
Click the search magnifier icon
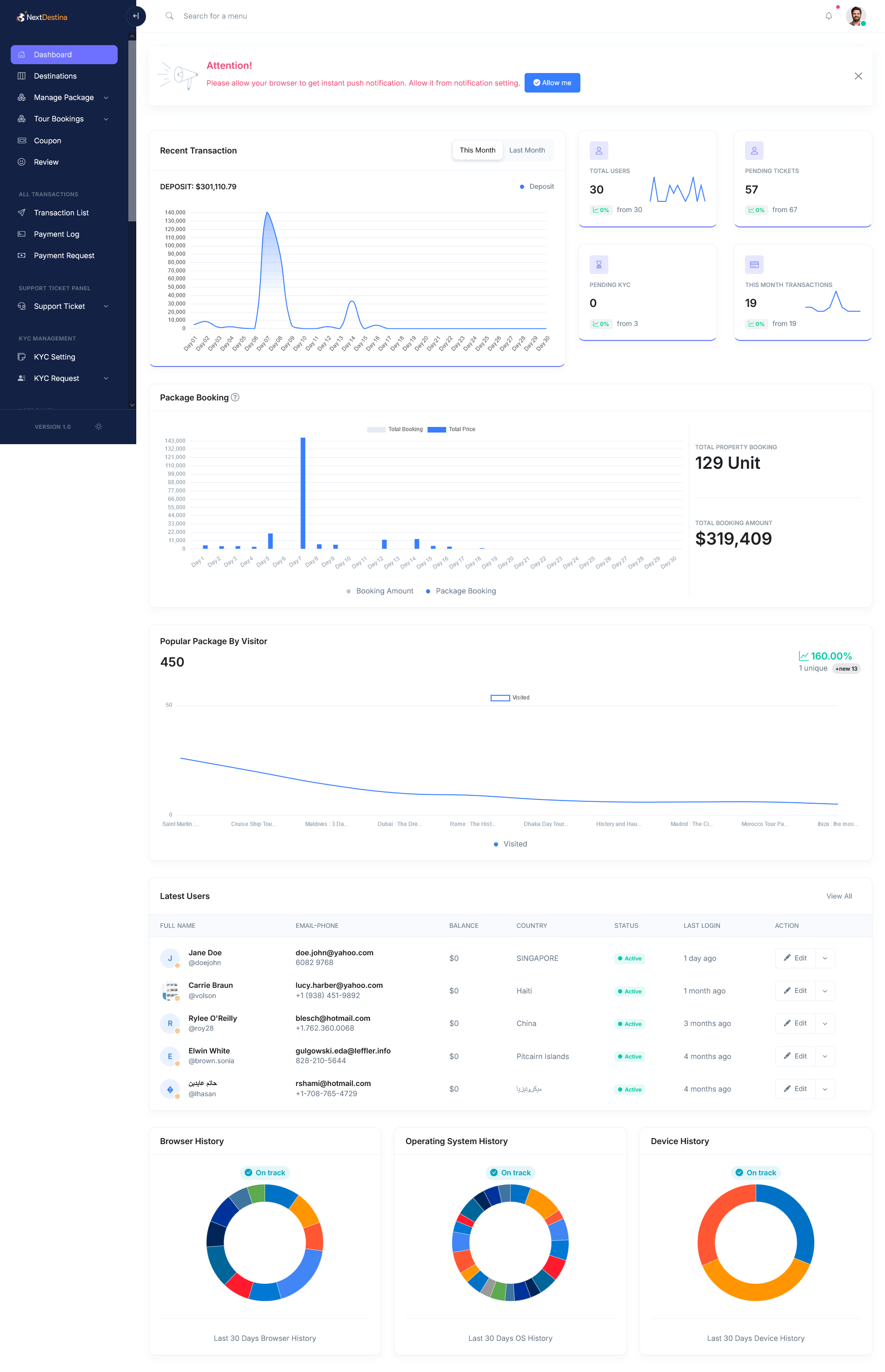click(x=170, y=16)
